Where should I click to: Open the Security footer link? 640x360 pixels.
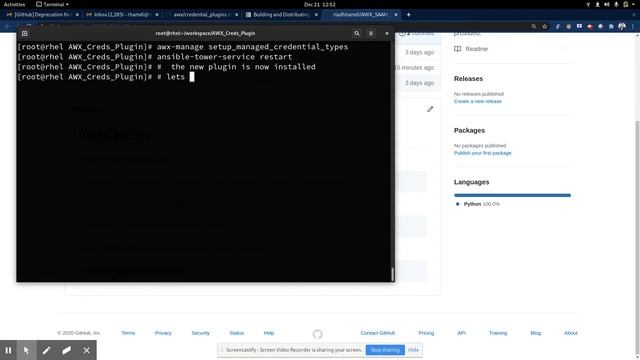pos(200,333)
